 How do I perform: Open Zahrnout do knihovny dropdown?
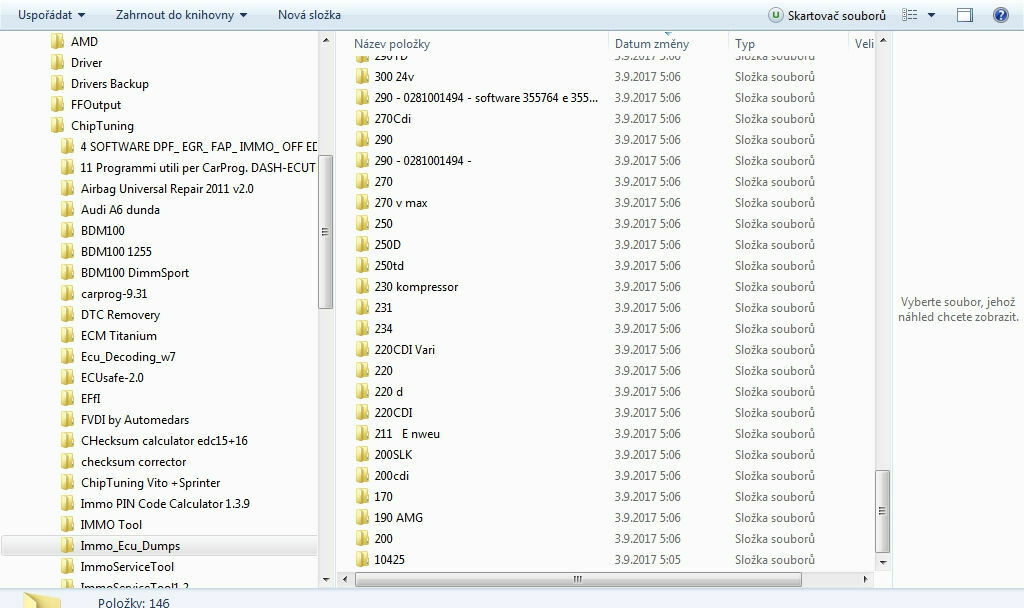point(181,15)
